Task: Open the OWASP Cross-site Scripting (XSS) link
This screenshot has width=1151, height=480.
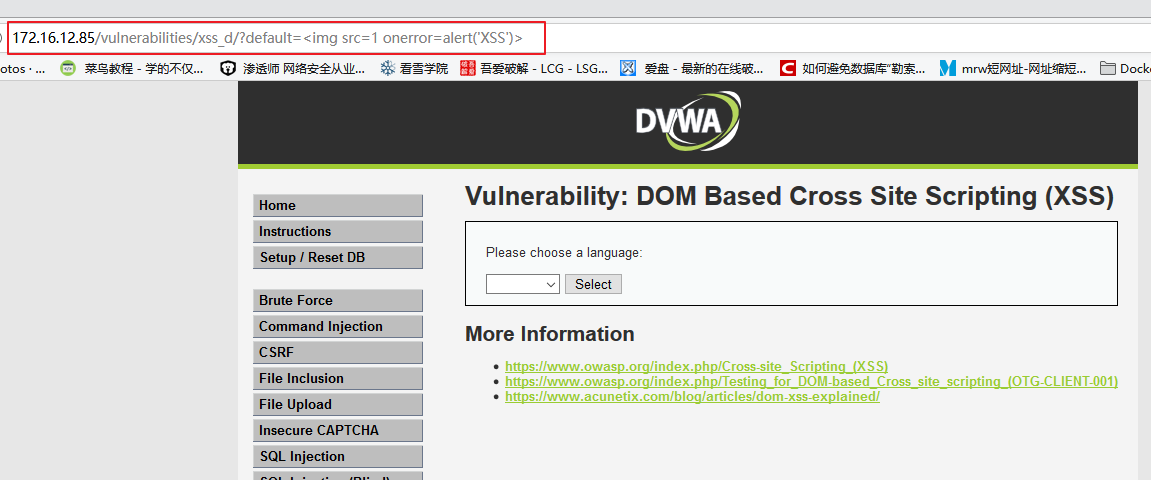Action: [x=696, y=367]
